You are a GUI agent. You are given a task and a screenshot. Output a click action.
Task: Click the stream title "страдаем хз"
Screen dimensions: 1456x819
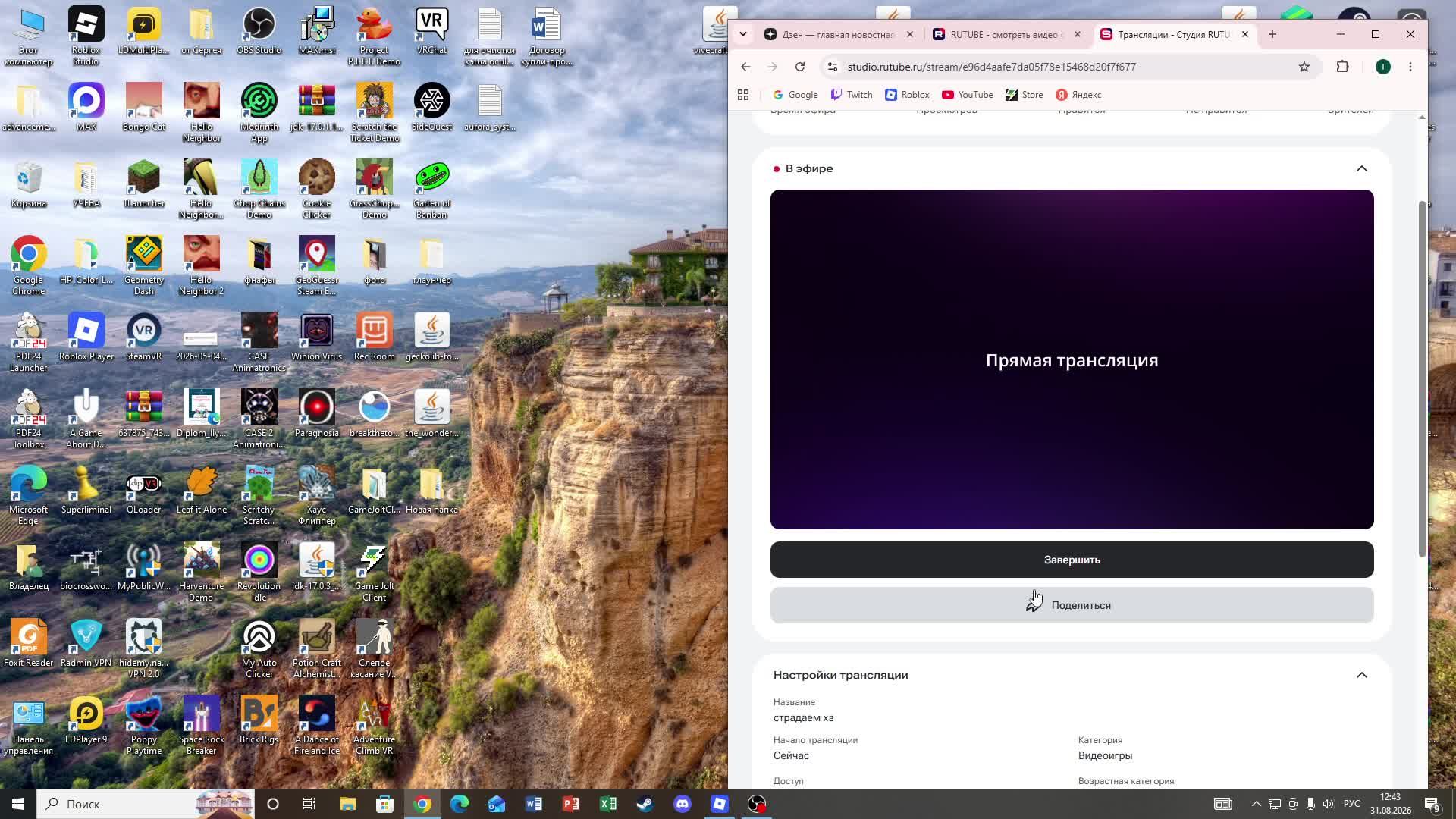coord(803,717)
